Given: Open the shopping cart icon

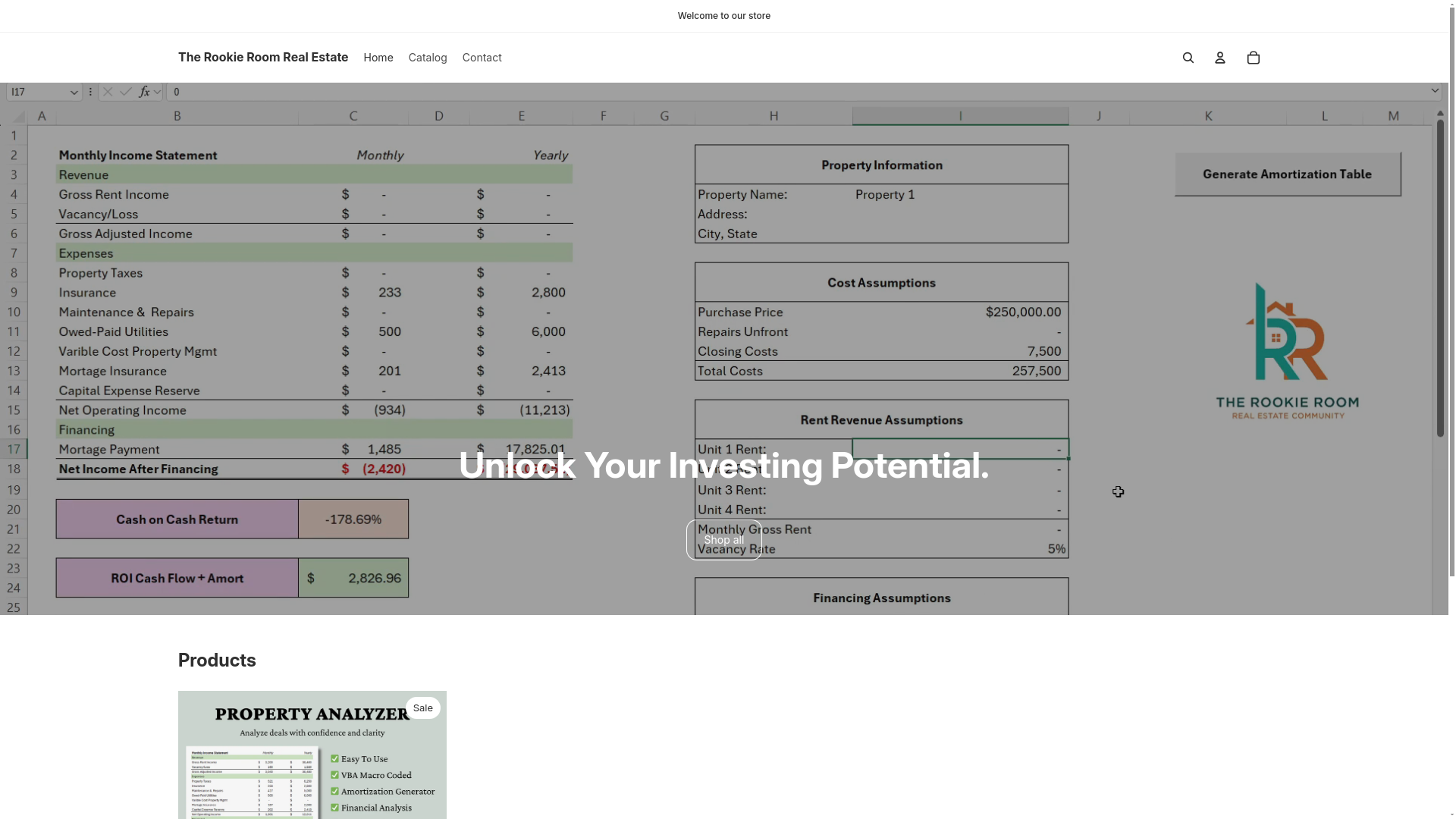Looking at the screenshot, I should (1253, 58).
